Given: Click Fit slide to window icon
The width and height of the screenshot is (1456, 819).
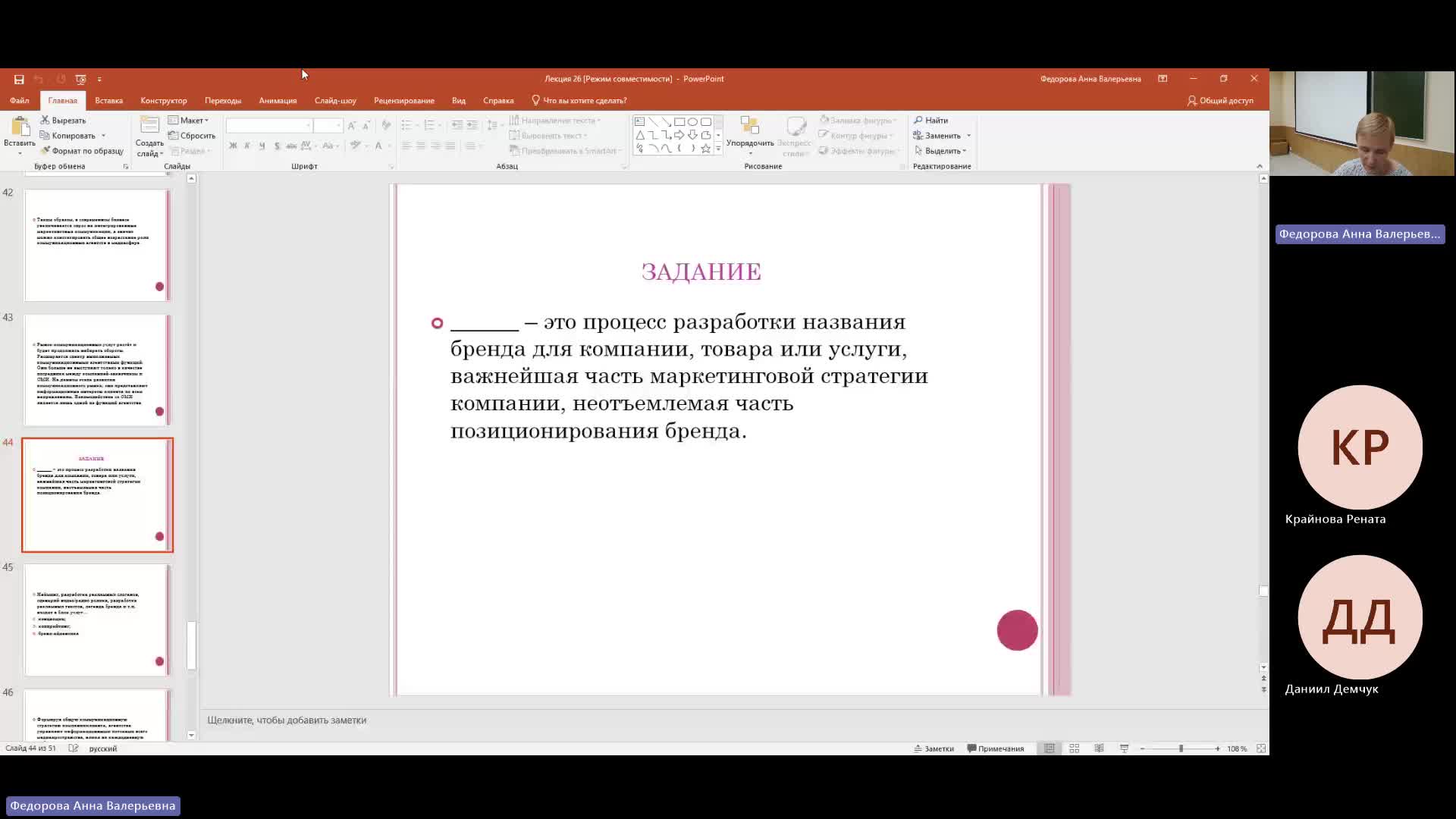Looking at the screenshot, I should 1261,748.
